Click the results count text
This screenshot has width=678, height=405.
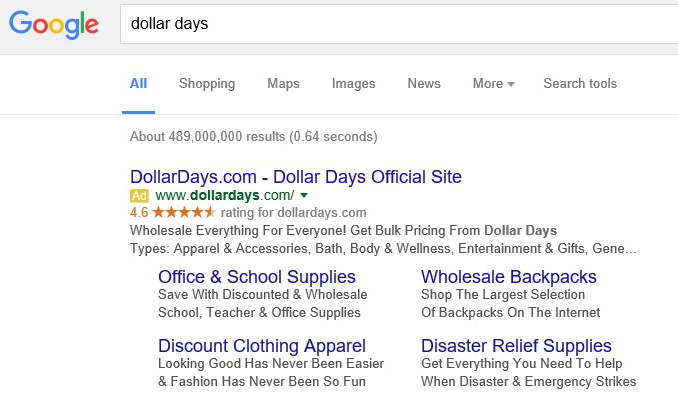pos(254,137)
